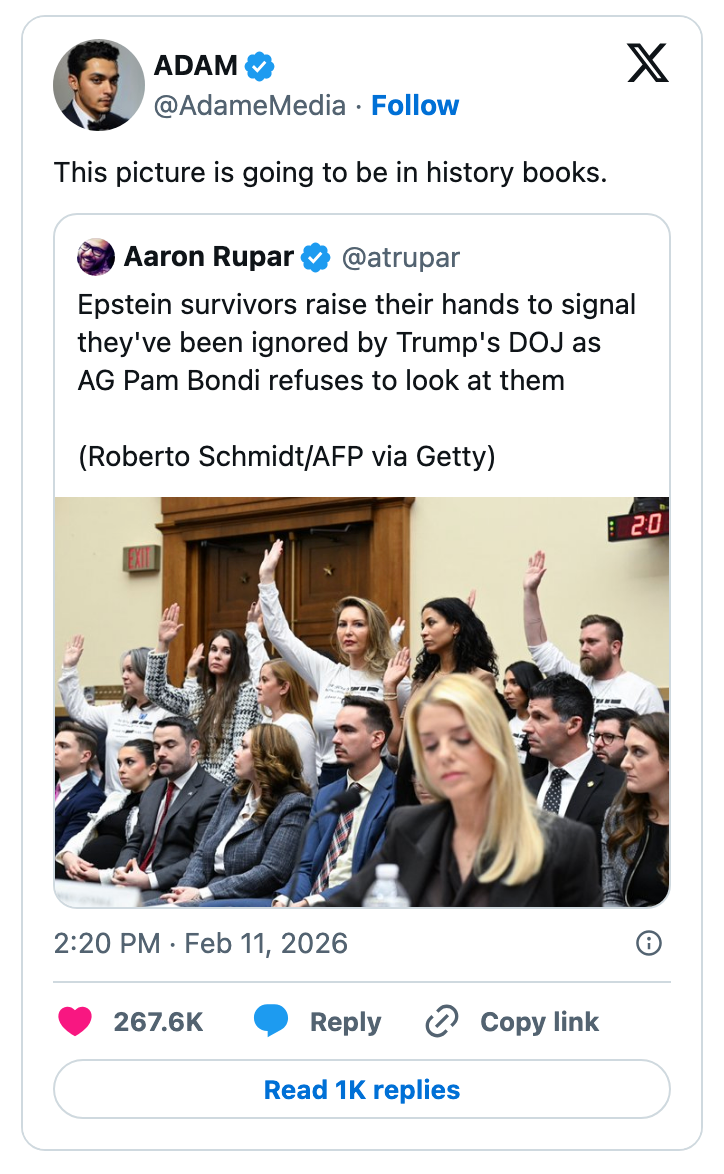724x1174 pixels.
Task: Click the X logo icon
Action: pyautogui.click(x=647, y=64)
